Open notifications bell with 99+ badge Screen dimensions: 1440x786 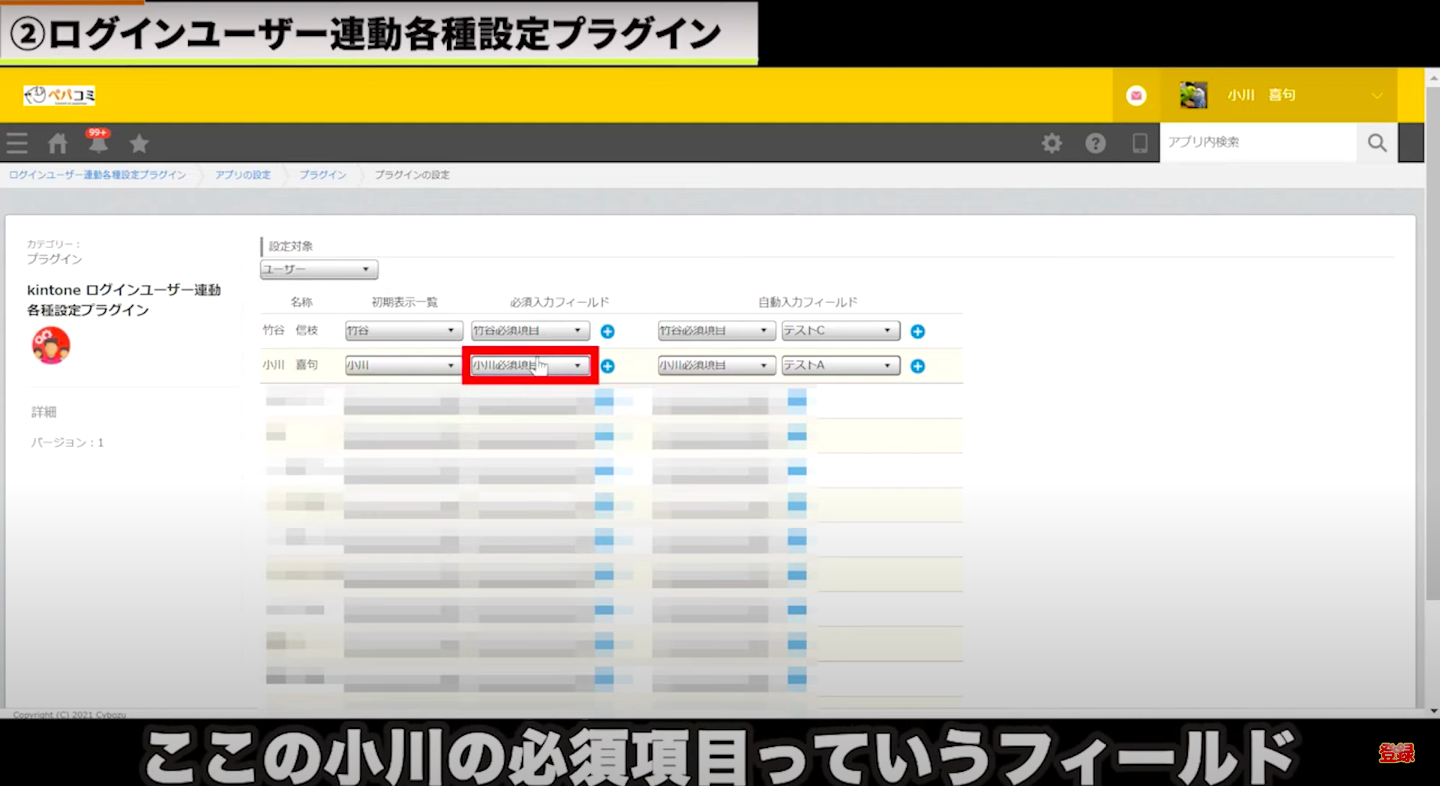pyautogui.click(x=98, y=143)
